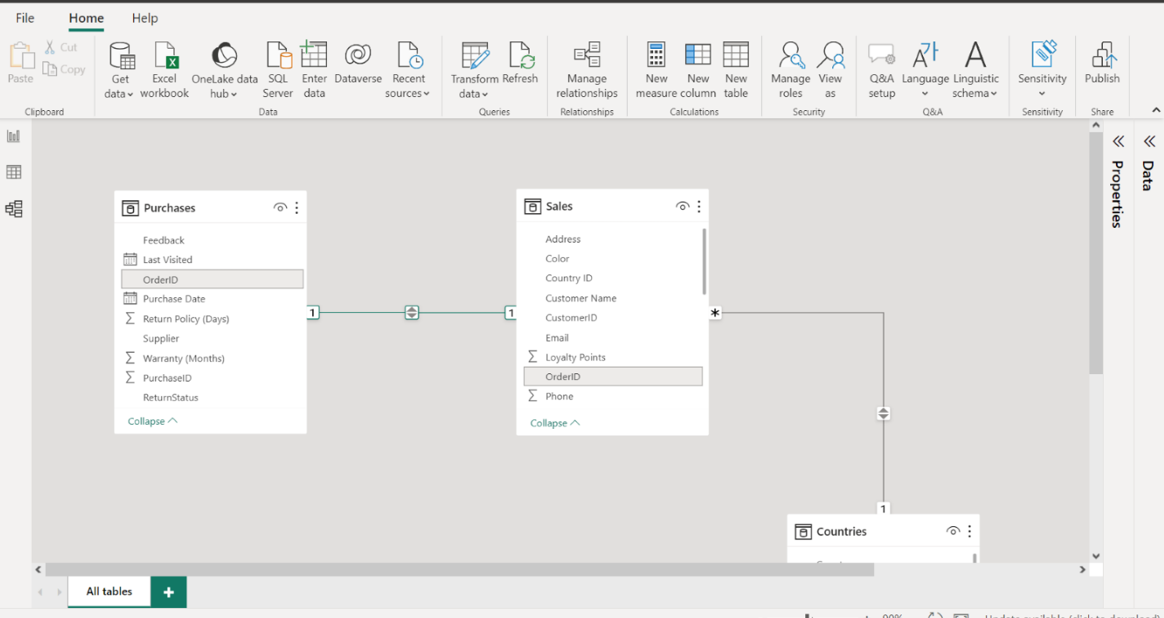Viewport: 1164px width, 618px height.
Task: Toggle visibility eye on Countries table
Action: click(x=953, y=532)
